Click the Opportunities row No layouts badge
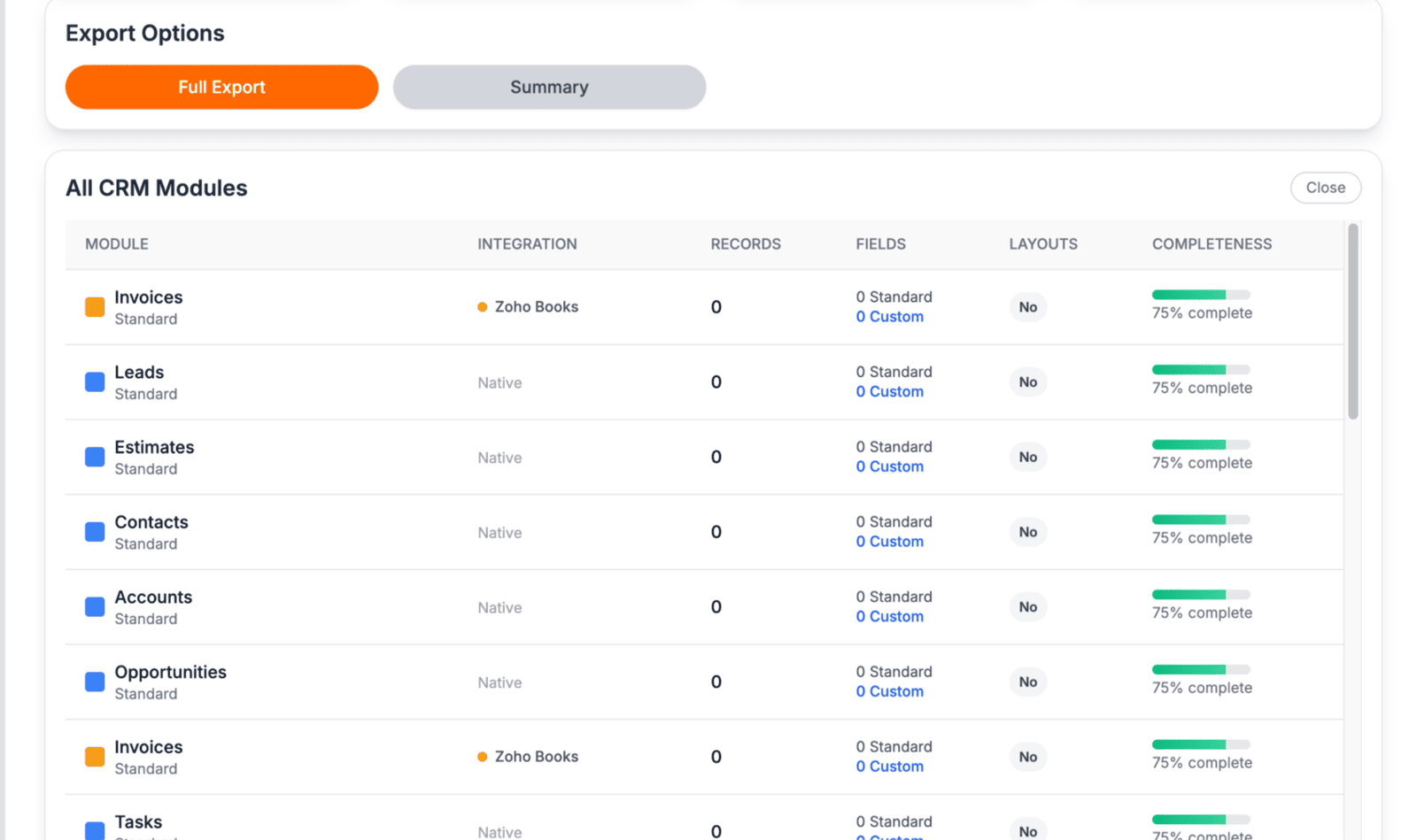Image resolution: width=1417 pixels, height=840 pixels. tap(1027, 682)
